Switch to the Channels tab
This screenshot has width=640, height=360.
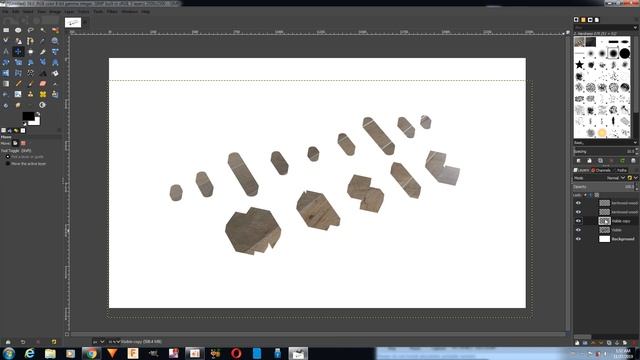coord(601,170)
